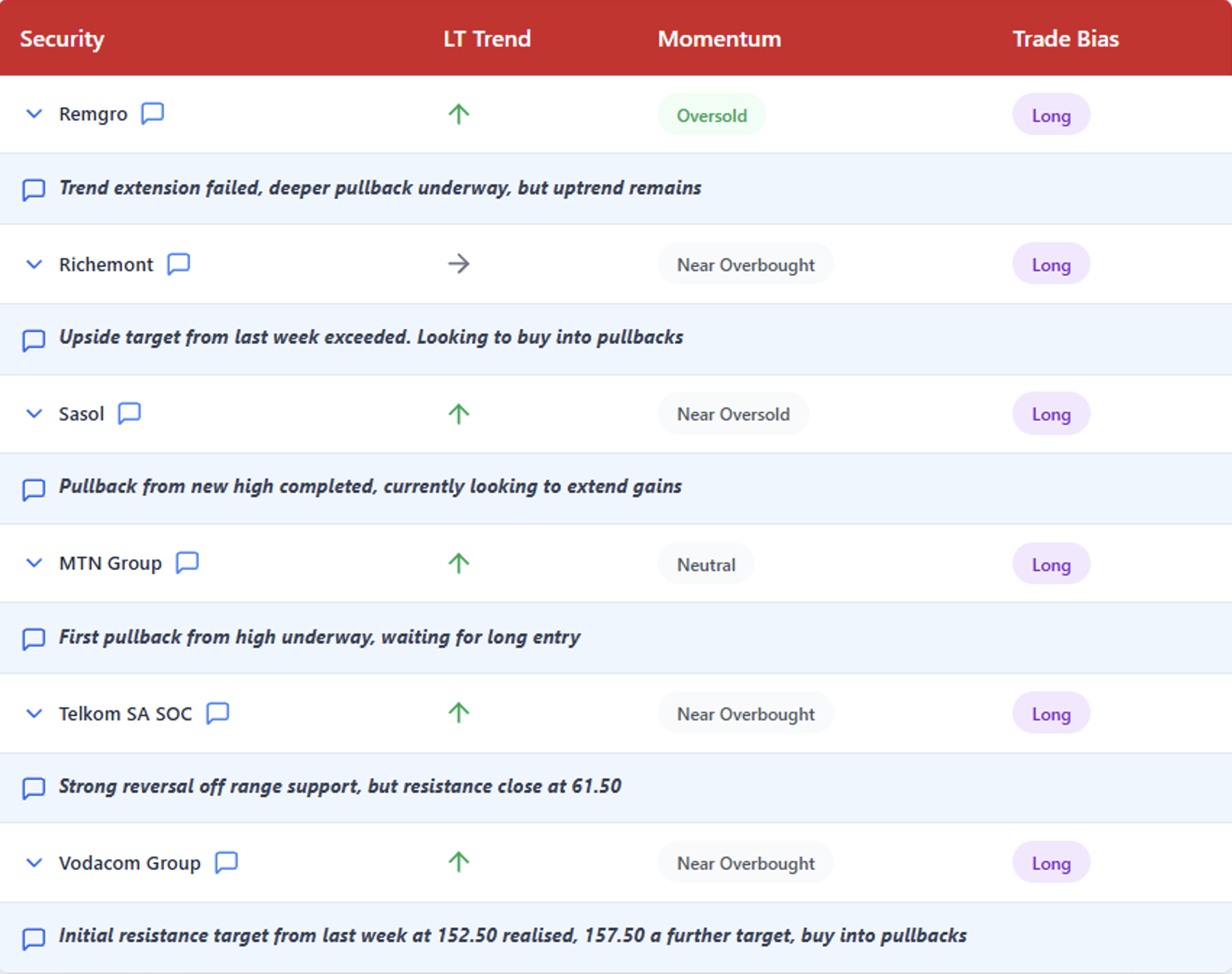
Task: Sort by the Trade Bias column header
Action: (1065, 38)
